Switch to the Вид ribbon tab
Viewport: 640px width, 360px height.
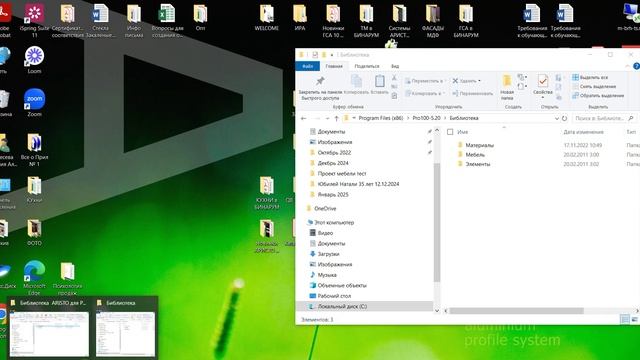(x=395, y=66)
